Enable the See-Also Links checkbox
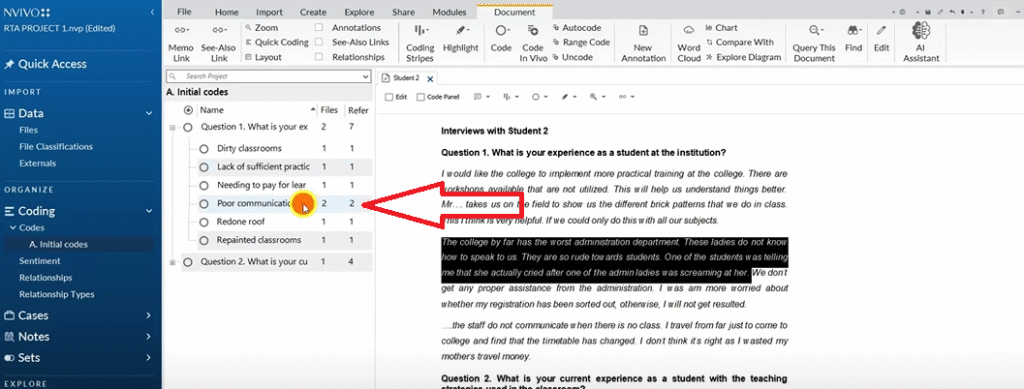 pos(319,42)
